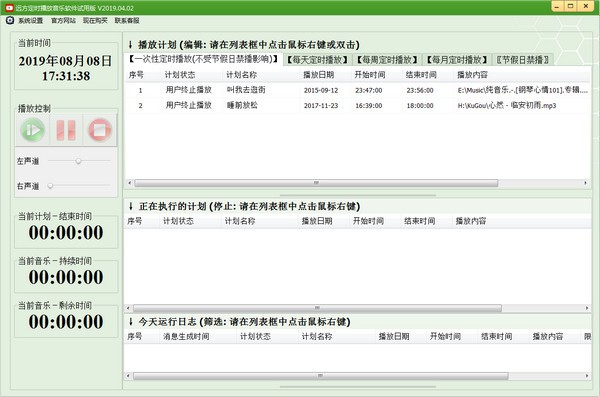Screen dimensions: 600x397
Task: Click today's log horizontal scrollbar
Action: (x=320, y=376)
